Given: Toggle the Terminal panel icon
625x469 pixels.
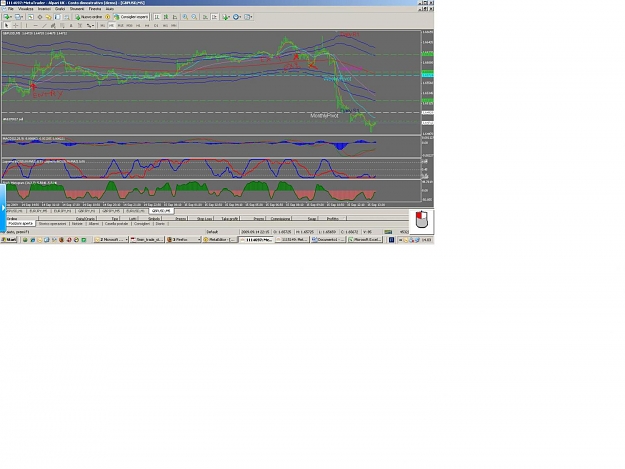Looking at the screenshot, I should point(57,17).
